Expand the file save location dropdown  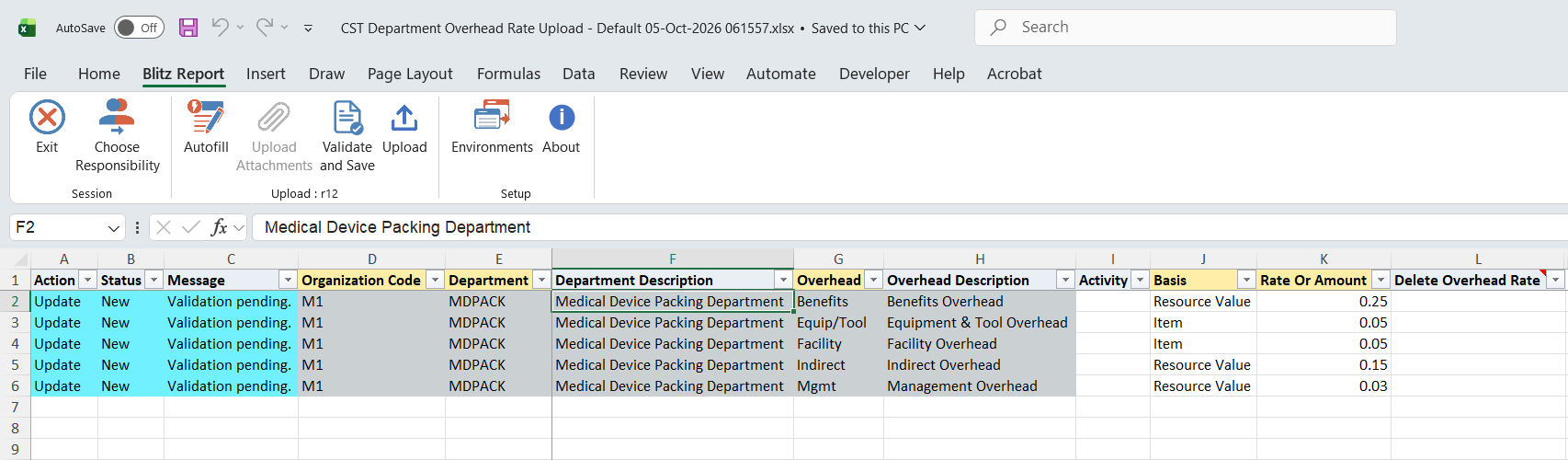tap(919, 28)
